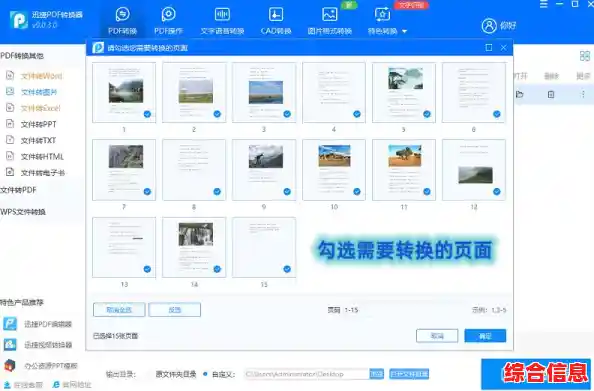Viewport: 594px width, 391px height.
Task: Click the user avatar icon beside 你好
Action: point(489,25)
